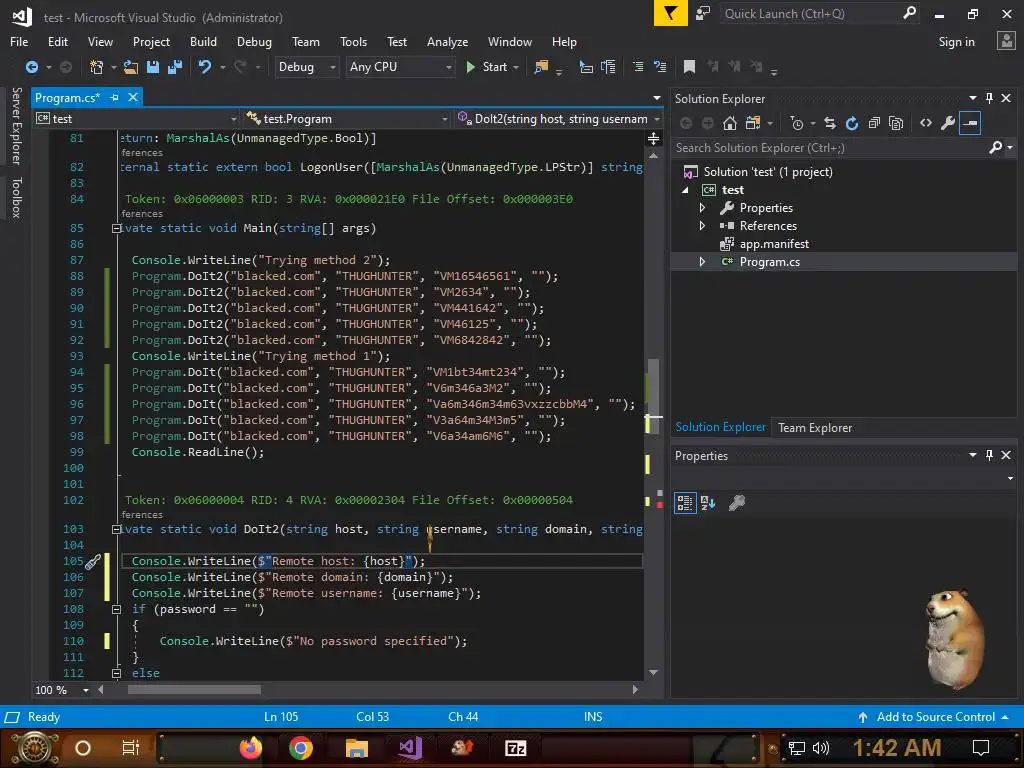Screen dimensions: 1024x768
Task: Open the Any CPU platform dropdown
Action: (400, 67)
